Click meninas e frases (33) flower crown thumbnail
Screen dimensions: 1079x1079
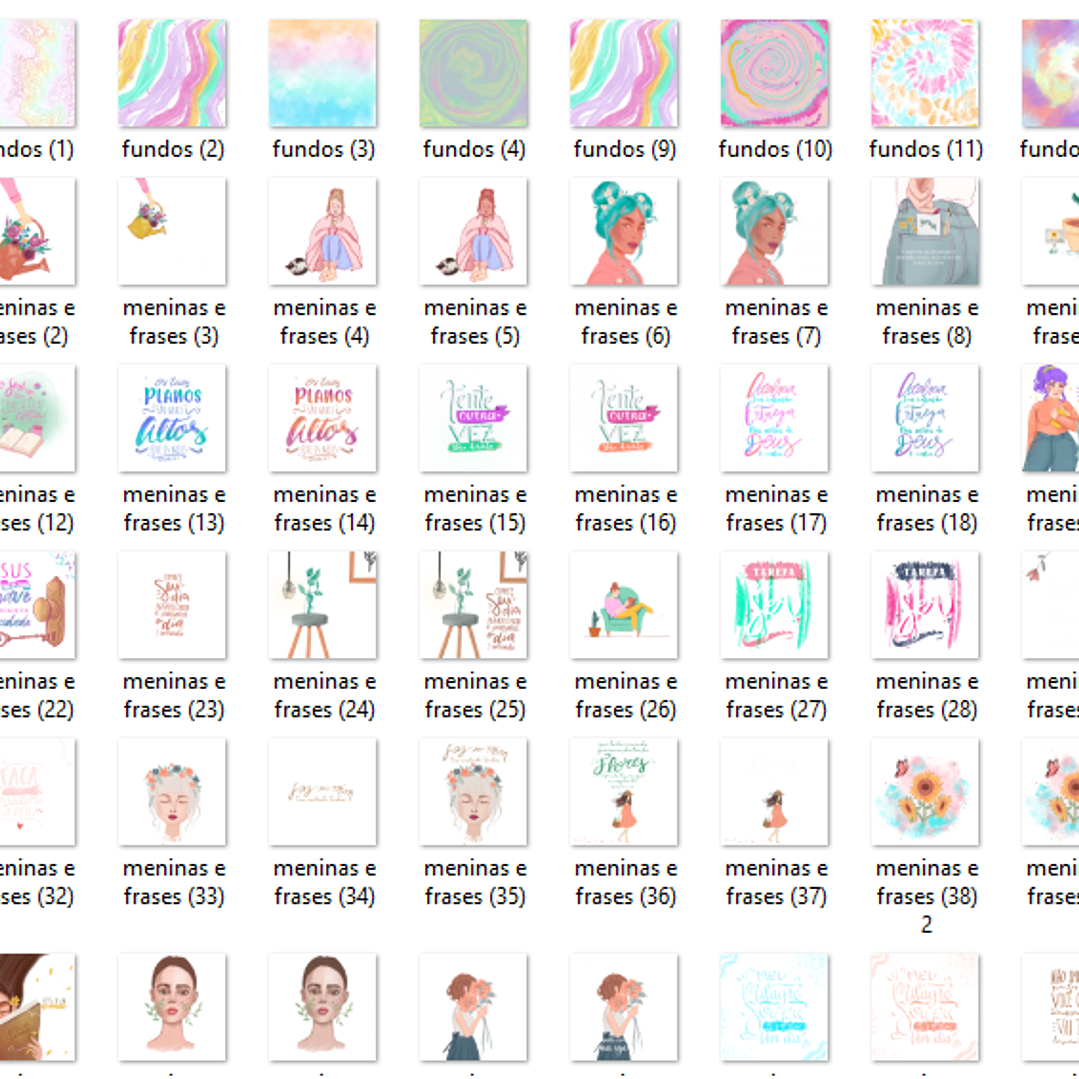172,792
